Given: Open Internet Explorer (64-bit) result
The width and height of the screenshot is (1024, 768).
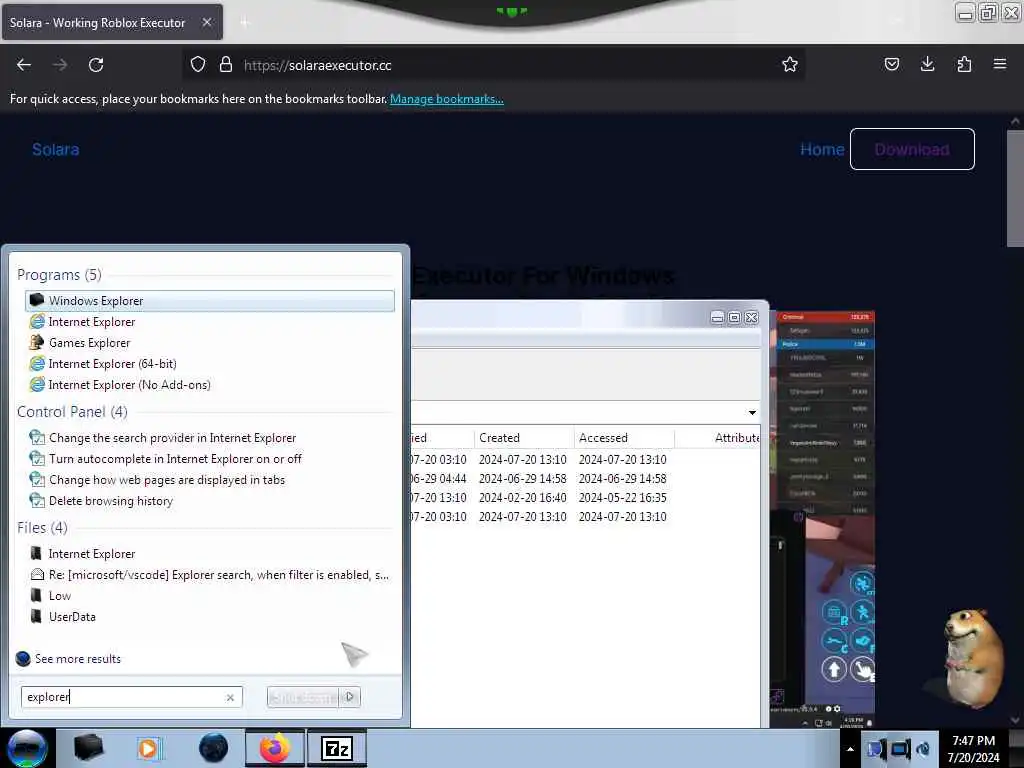Looking at the screenshot, I should pyautogui.click(x=210, y=364).
